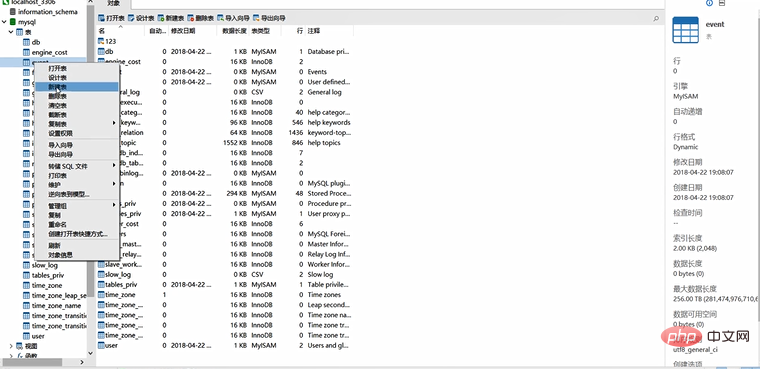Choose 对象信息 in the context menu

click(77, 255)
